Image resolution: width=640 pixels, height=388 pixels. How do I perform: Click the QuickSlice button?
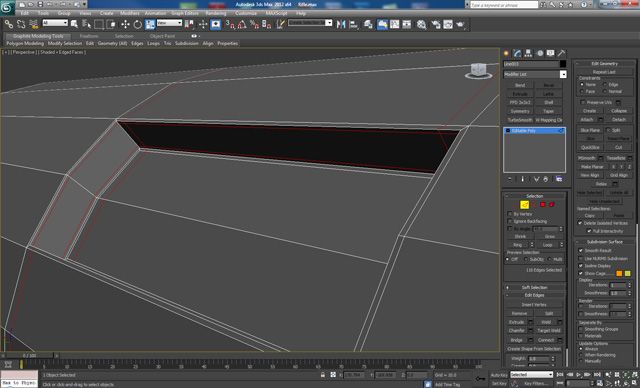pos(590,147)
